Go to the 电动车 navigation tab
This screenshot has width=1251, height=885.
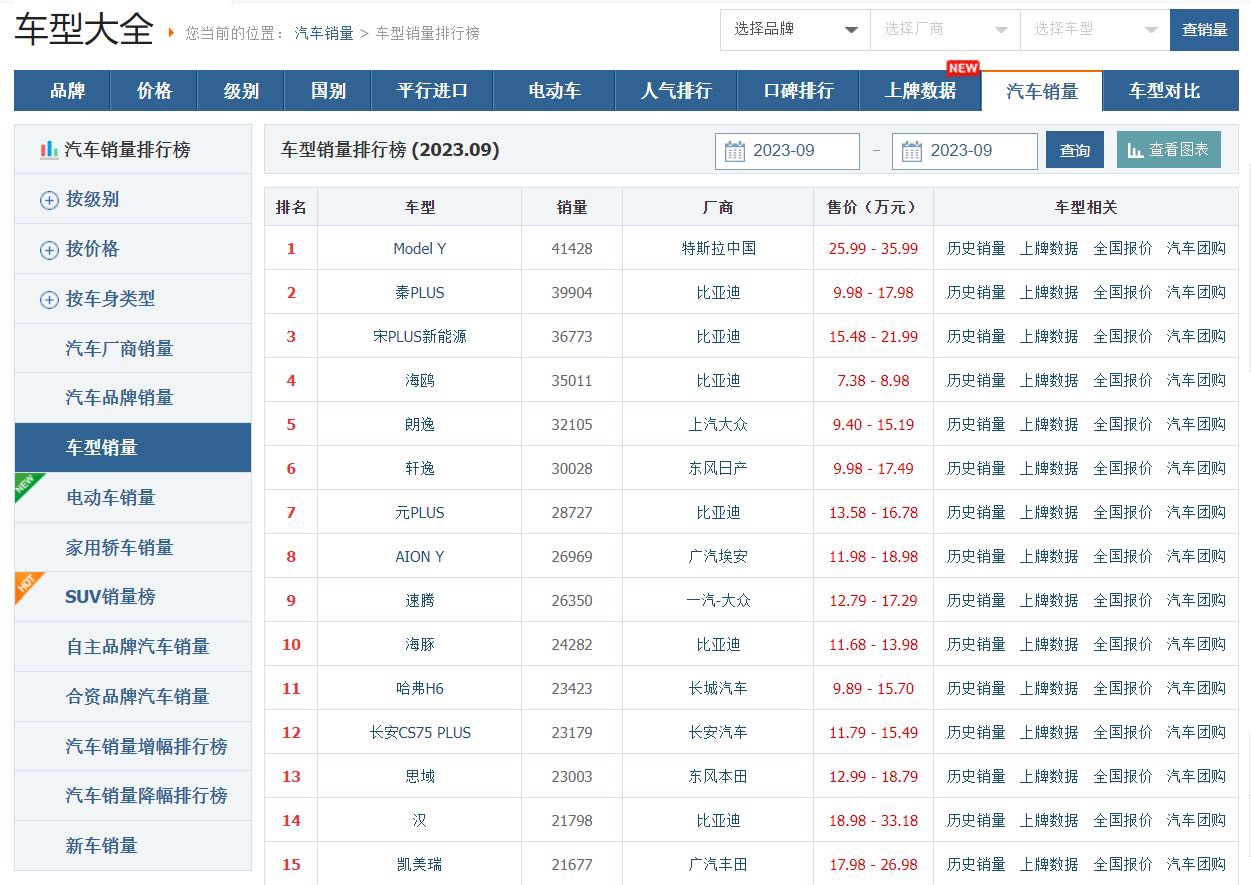(554, 91)
